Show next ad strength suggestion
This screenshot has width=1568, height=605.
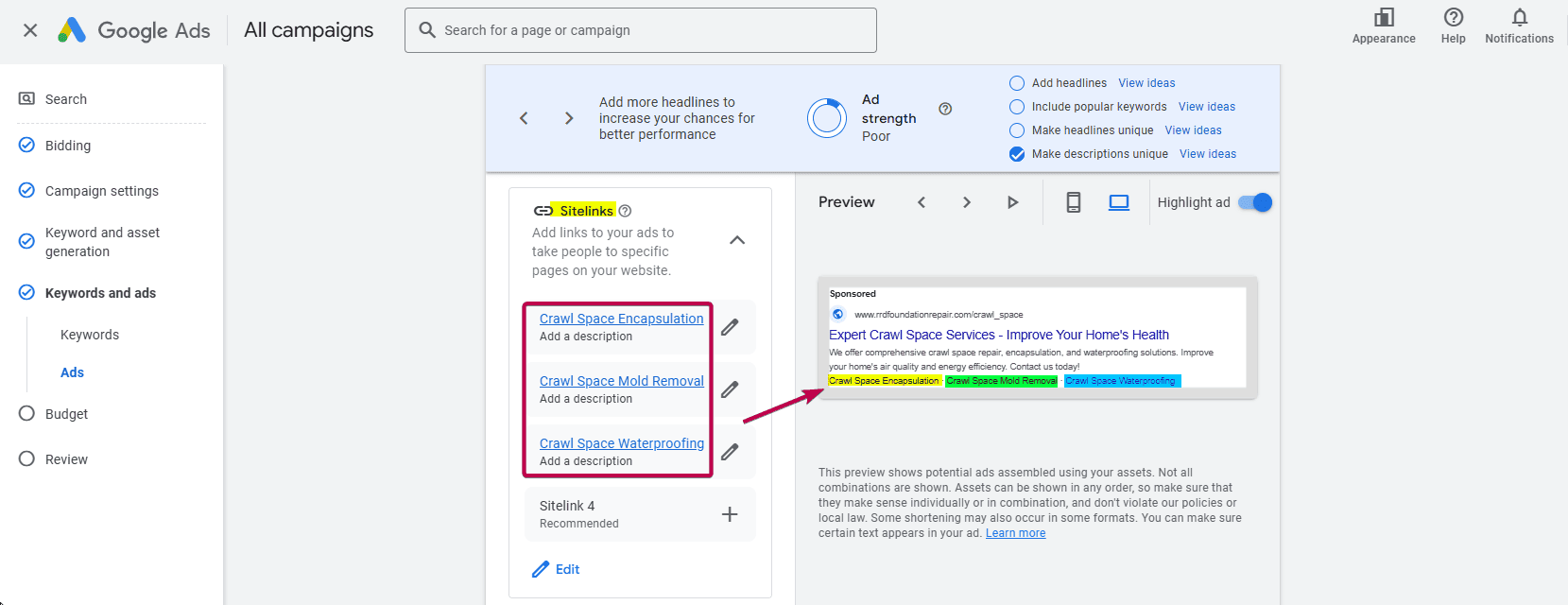click(x=569, y=118)
